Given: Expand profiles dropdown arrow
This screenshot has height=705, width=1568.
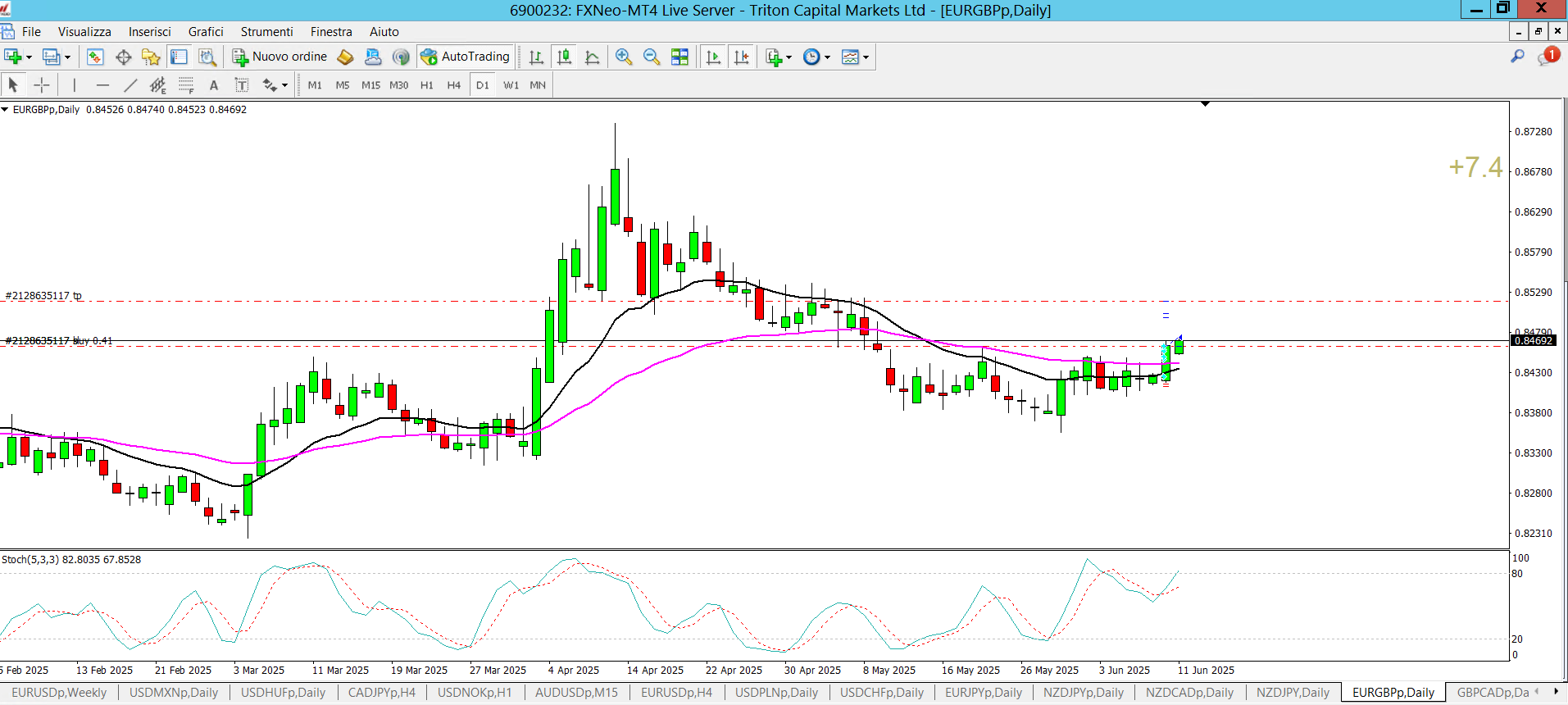Looking at the screenshot, I should pos(67,57).
